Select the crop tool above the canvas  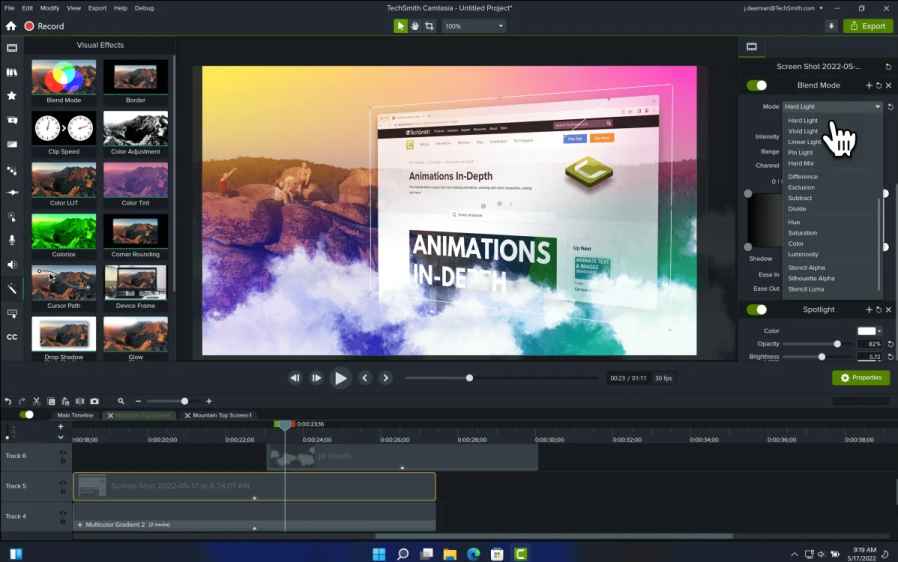[429, 26]
